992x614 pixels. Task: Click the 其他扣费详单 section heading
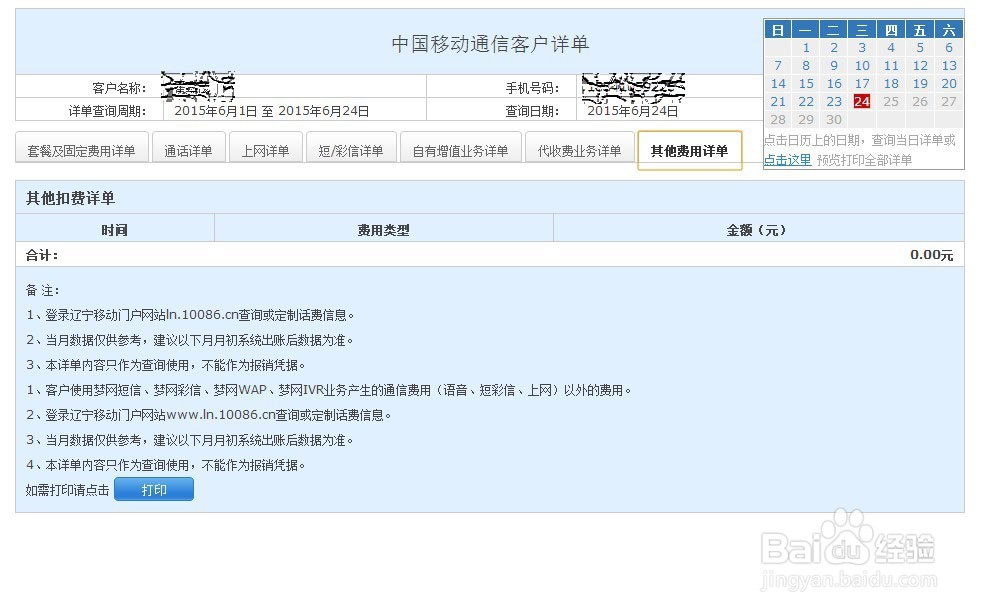[x=70, y=199]
